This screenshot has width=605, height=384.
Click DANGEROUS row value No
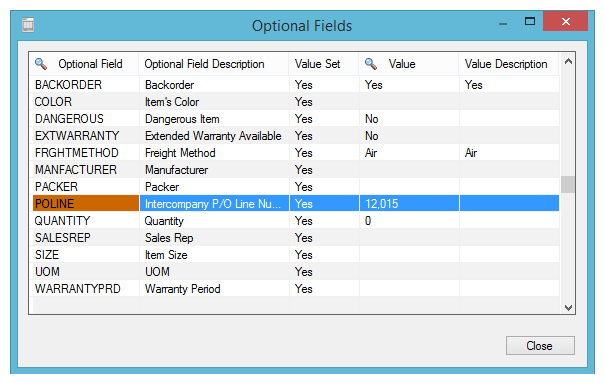(409, 118)
